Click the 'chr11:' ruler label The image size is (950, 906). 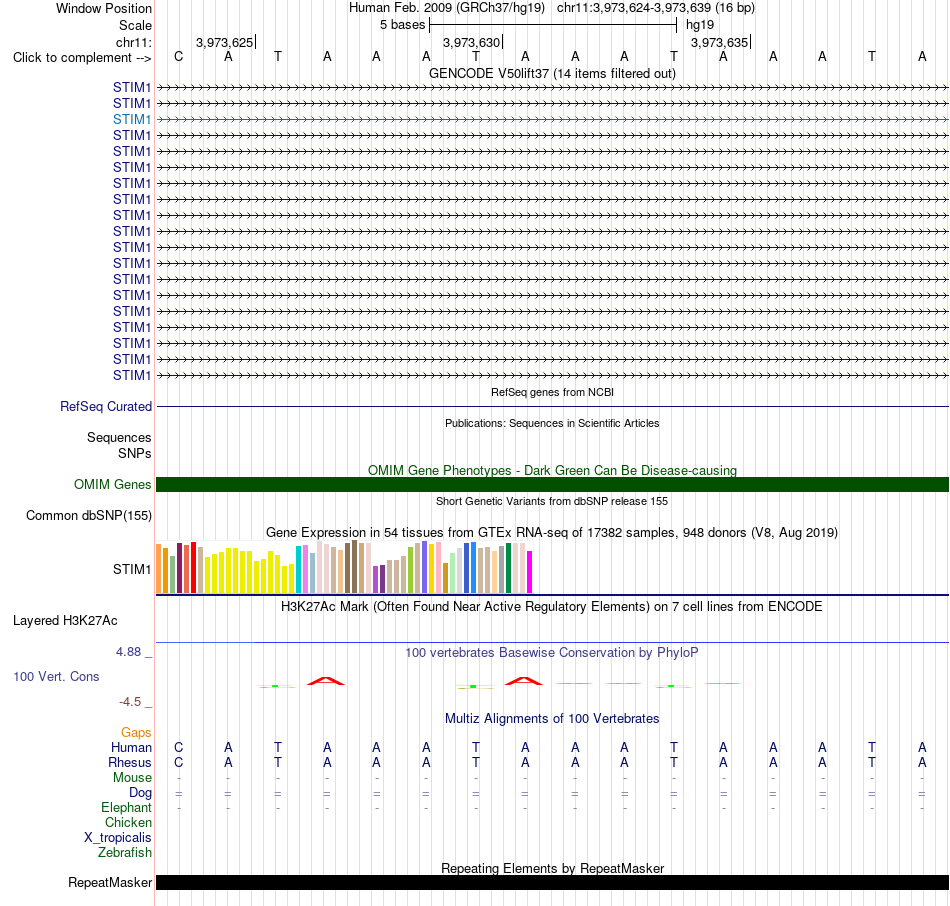pyautogui.click(x=133, y=42)
